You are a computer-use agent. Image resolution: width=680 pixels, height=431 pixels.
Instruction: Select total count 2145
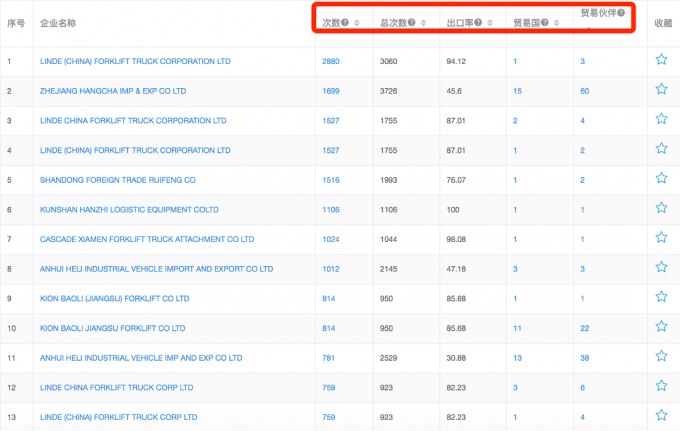point(389,269)
